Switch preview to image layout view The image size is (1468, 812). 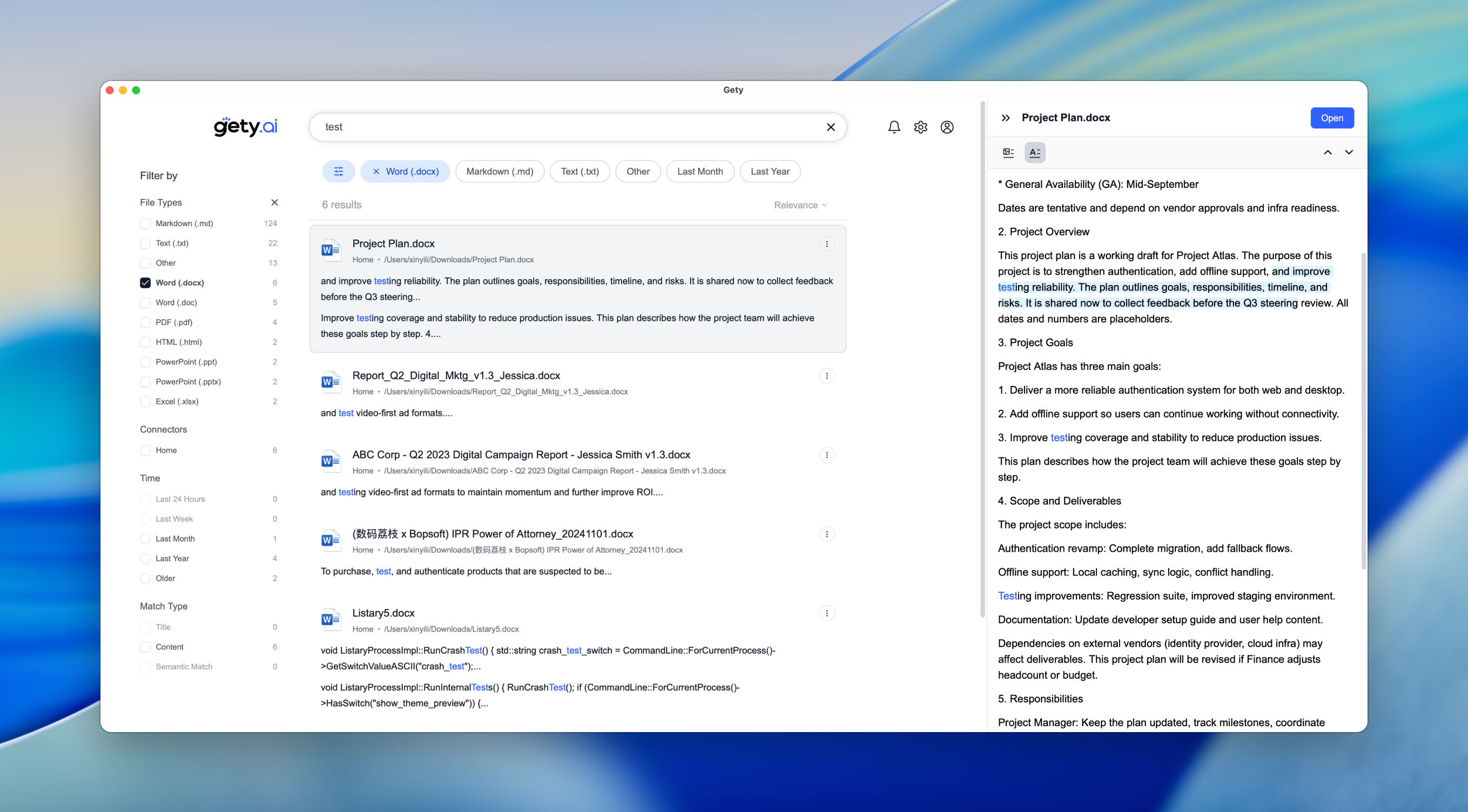[x=1008, y=152]
